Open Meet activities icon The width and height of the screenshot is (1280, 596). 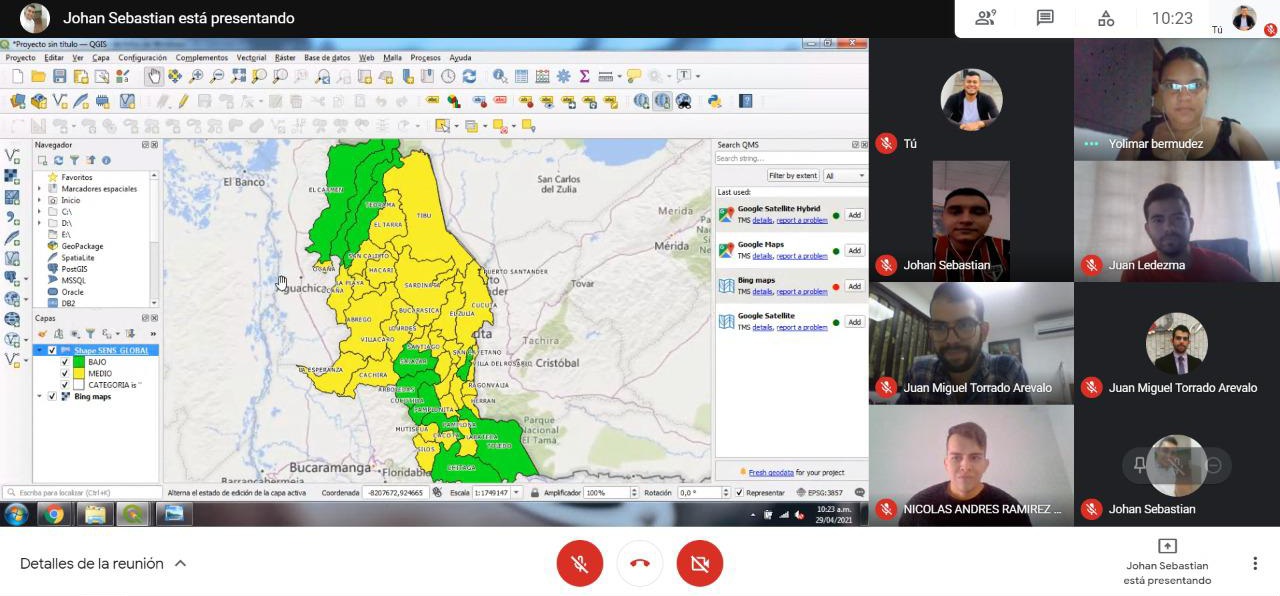pyautogui.click(x=1105, y=18)
